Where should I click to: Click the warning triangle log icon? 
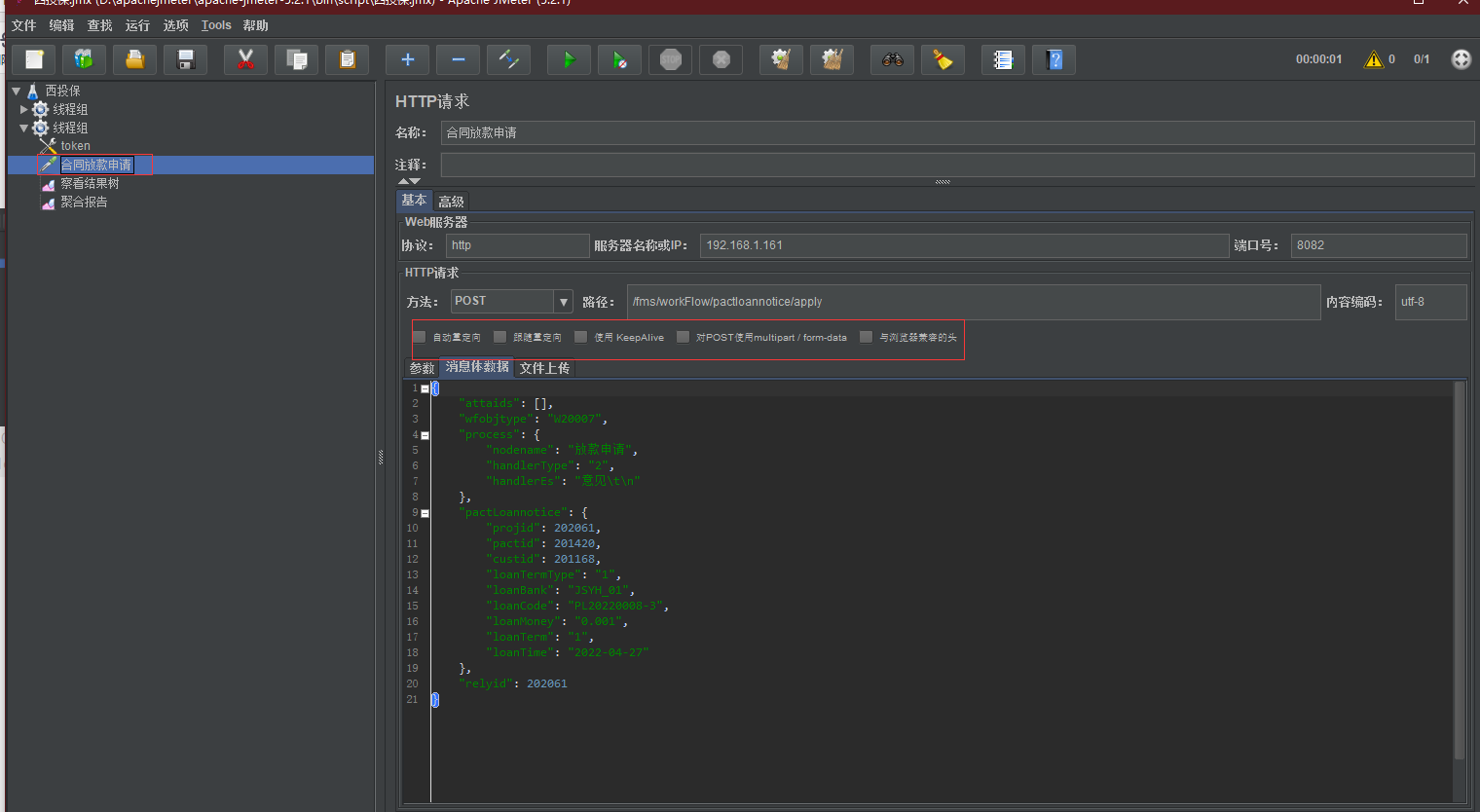[x=1374, y=59]
